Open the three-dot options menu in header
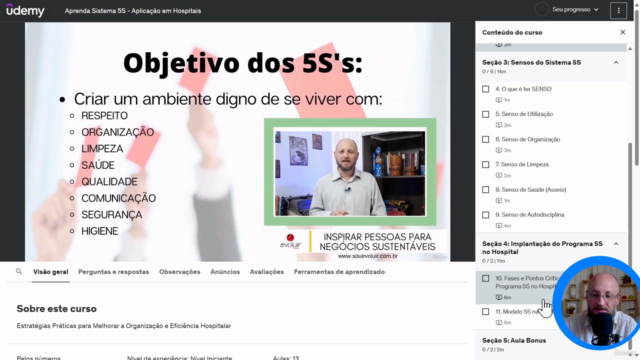Image resolution: width=640 pixels, height=360 pixels. pos(618,11)
